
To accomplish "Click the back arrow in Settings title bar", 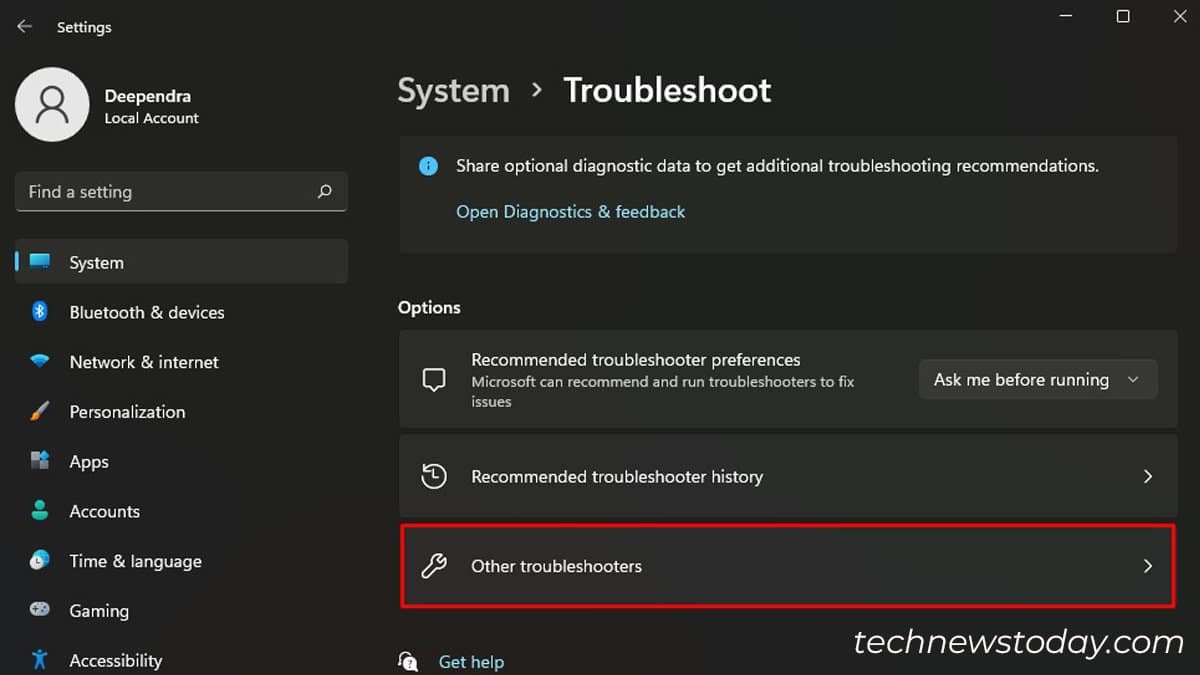I will click(x=25, y=27).
